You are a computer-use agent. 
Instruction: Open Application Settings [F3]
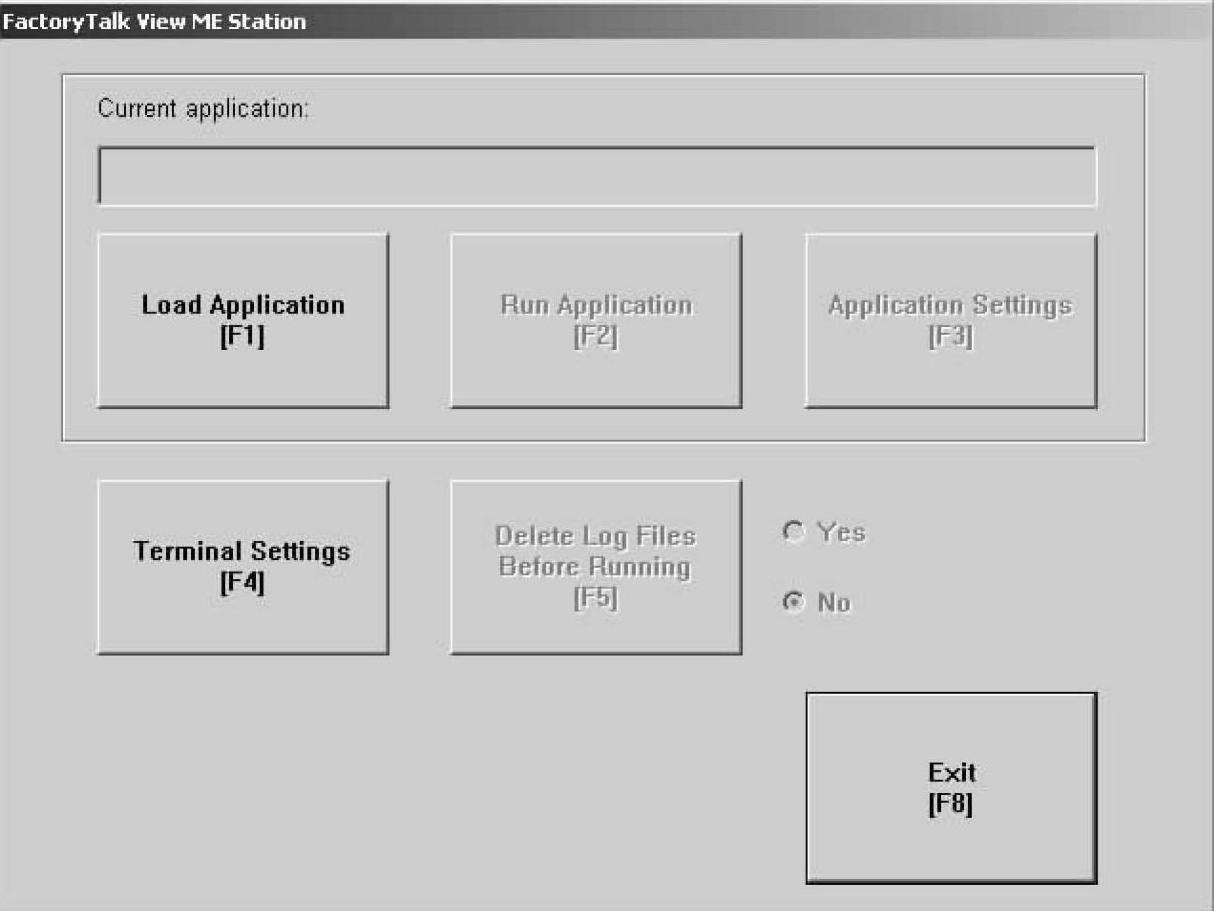(951, 321)
